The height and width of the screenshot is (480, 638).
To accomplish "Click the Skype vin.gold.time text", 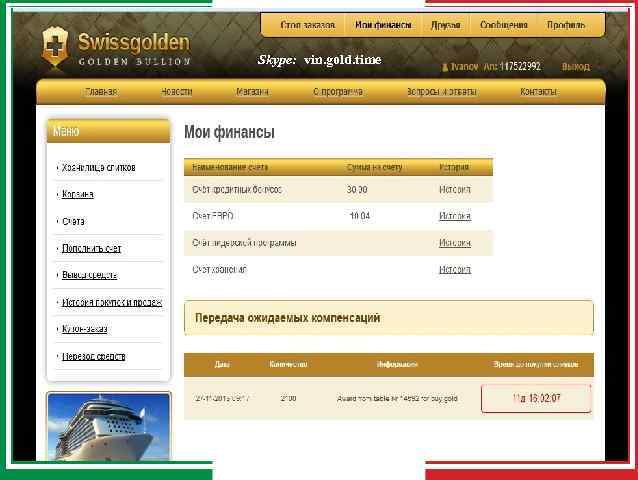I will pyautogui.click(x=319, y=60).
